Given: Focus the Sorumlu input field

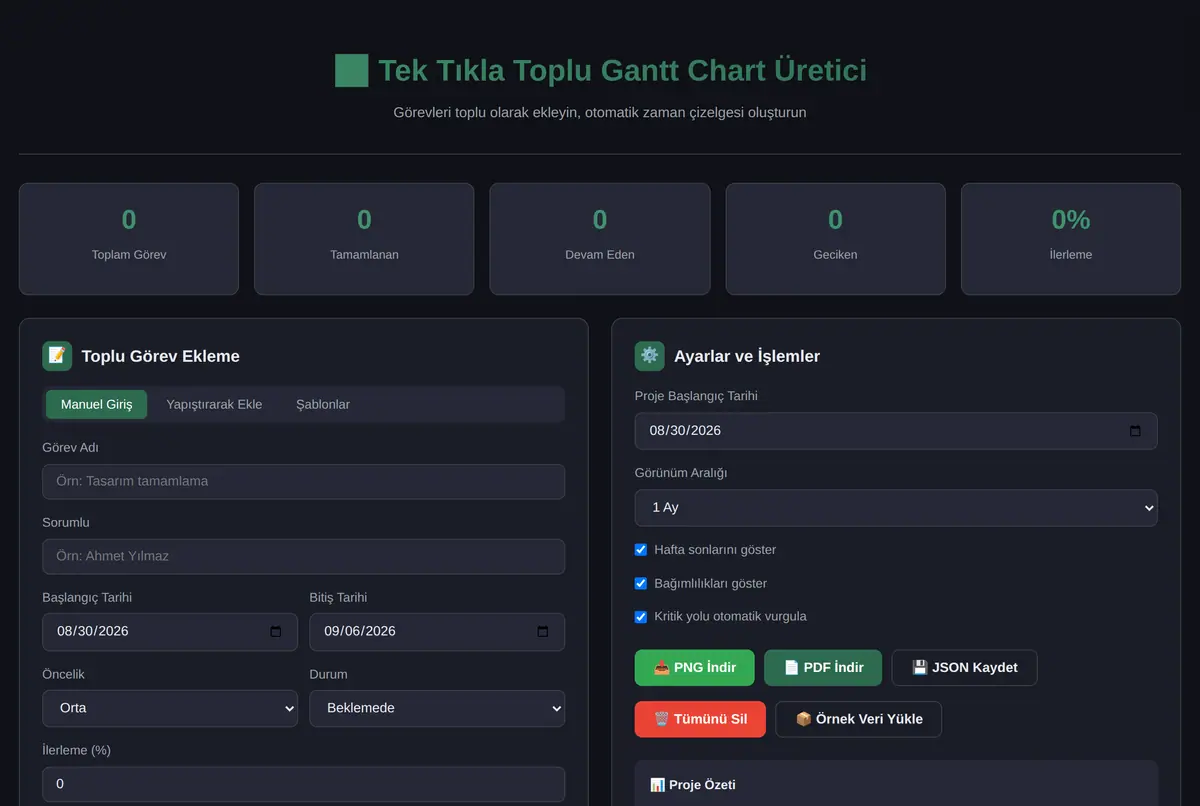Looking at the screenshot, I should click(303, 557).
